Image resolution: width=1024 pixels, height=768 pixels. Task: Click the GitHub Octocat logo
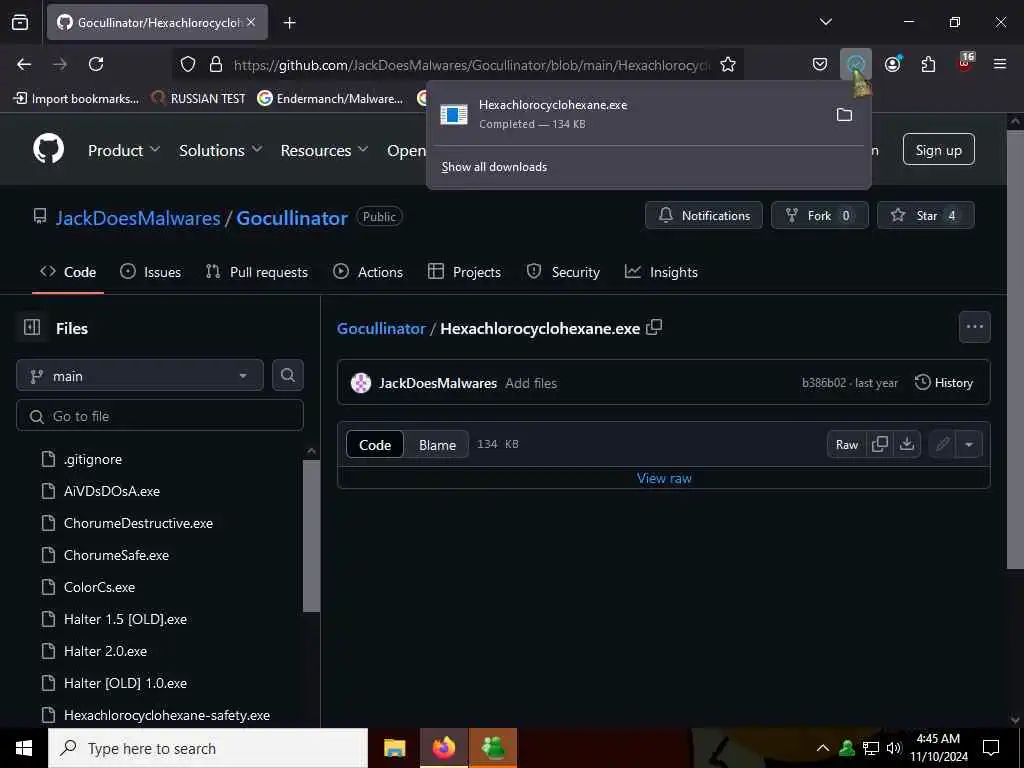coord(49,149)
